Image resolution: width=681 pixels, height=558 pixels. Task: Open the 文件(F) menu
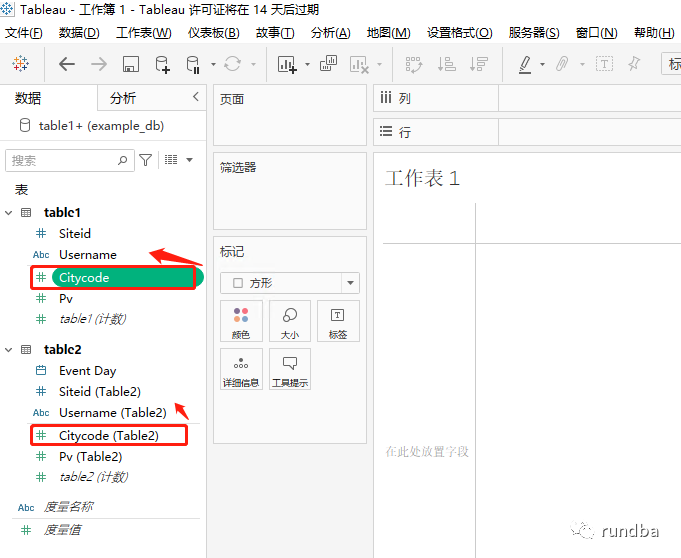24,33
